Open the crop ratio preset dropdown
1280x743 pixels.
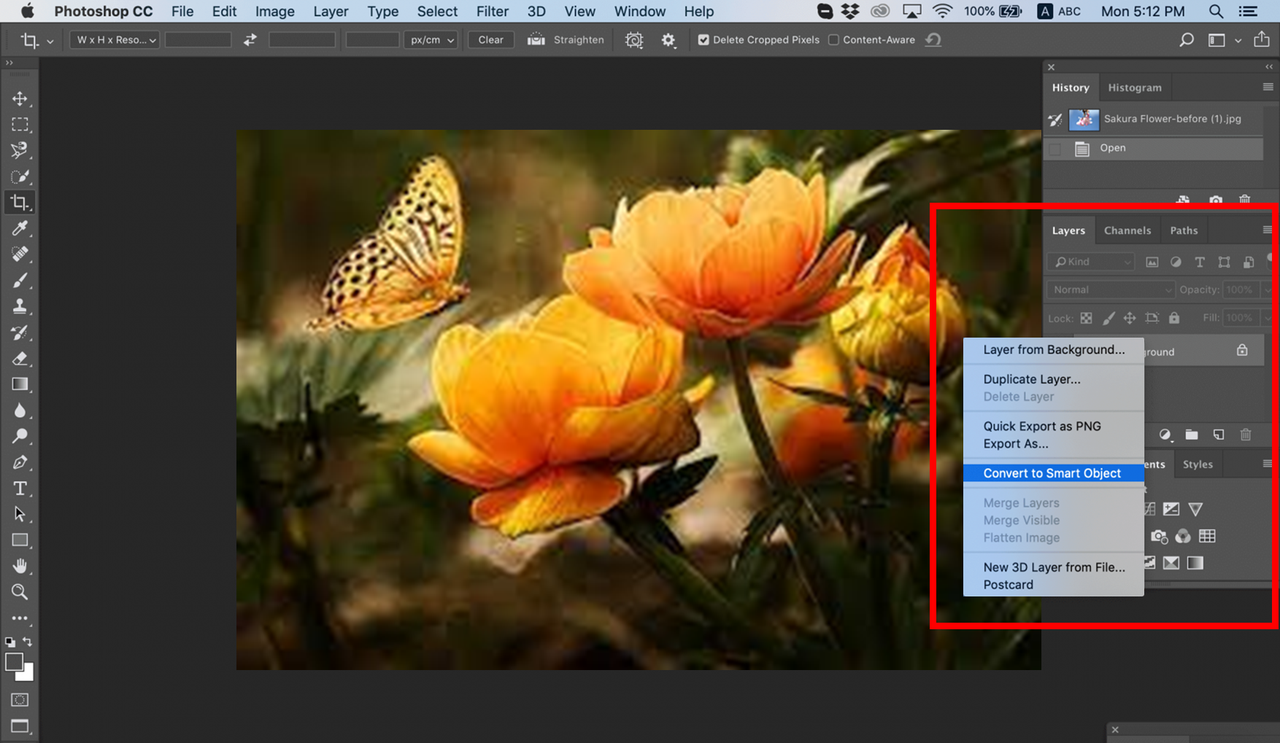(113, 39)
